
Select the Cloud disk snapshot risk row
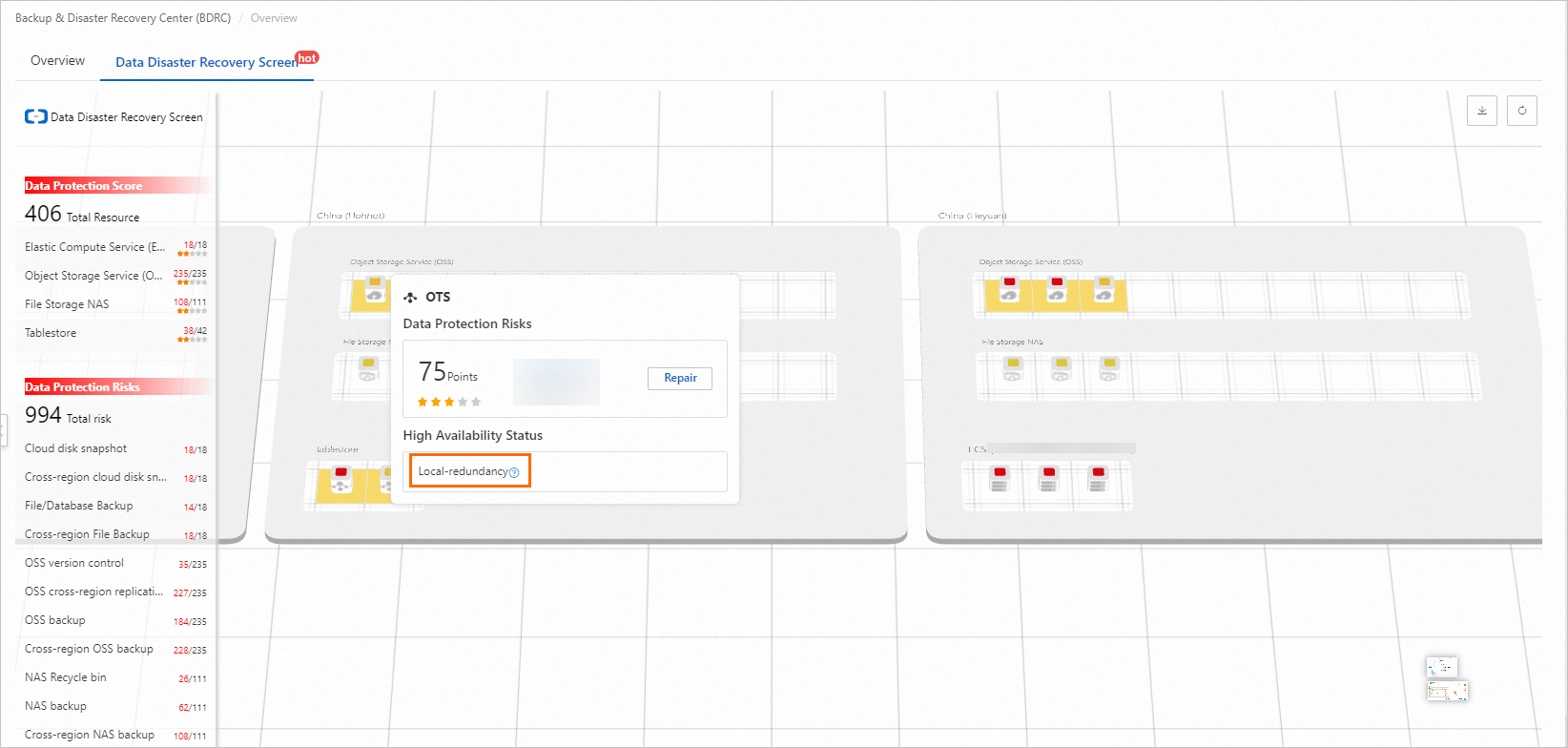(115, 448)
